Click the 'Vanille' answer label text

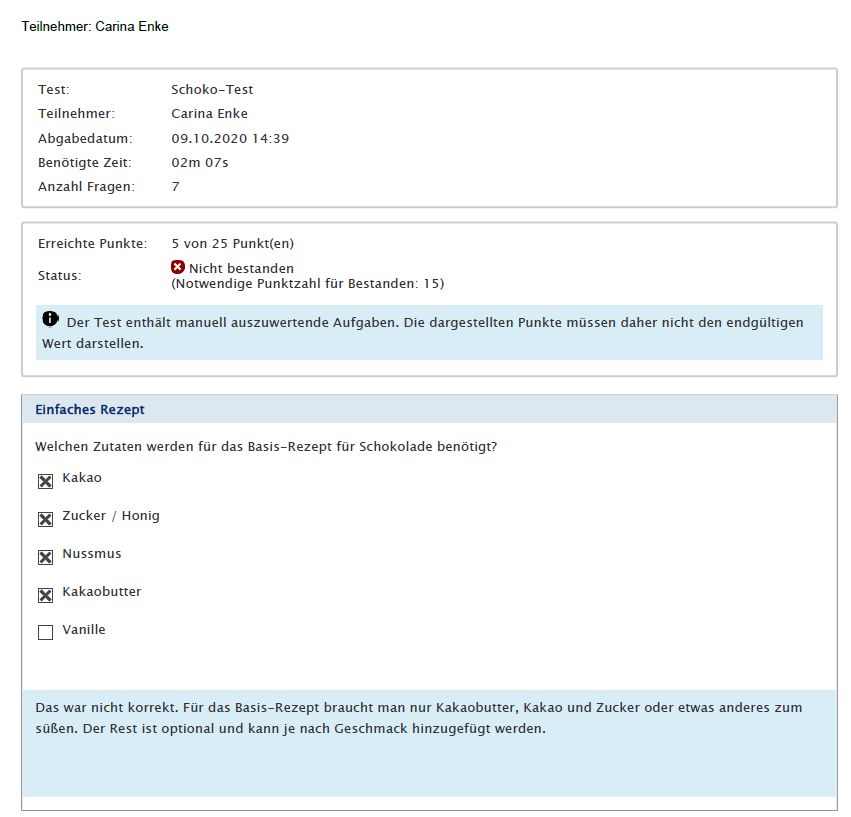pos(83,630)
